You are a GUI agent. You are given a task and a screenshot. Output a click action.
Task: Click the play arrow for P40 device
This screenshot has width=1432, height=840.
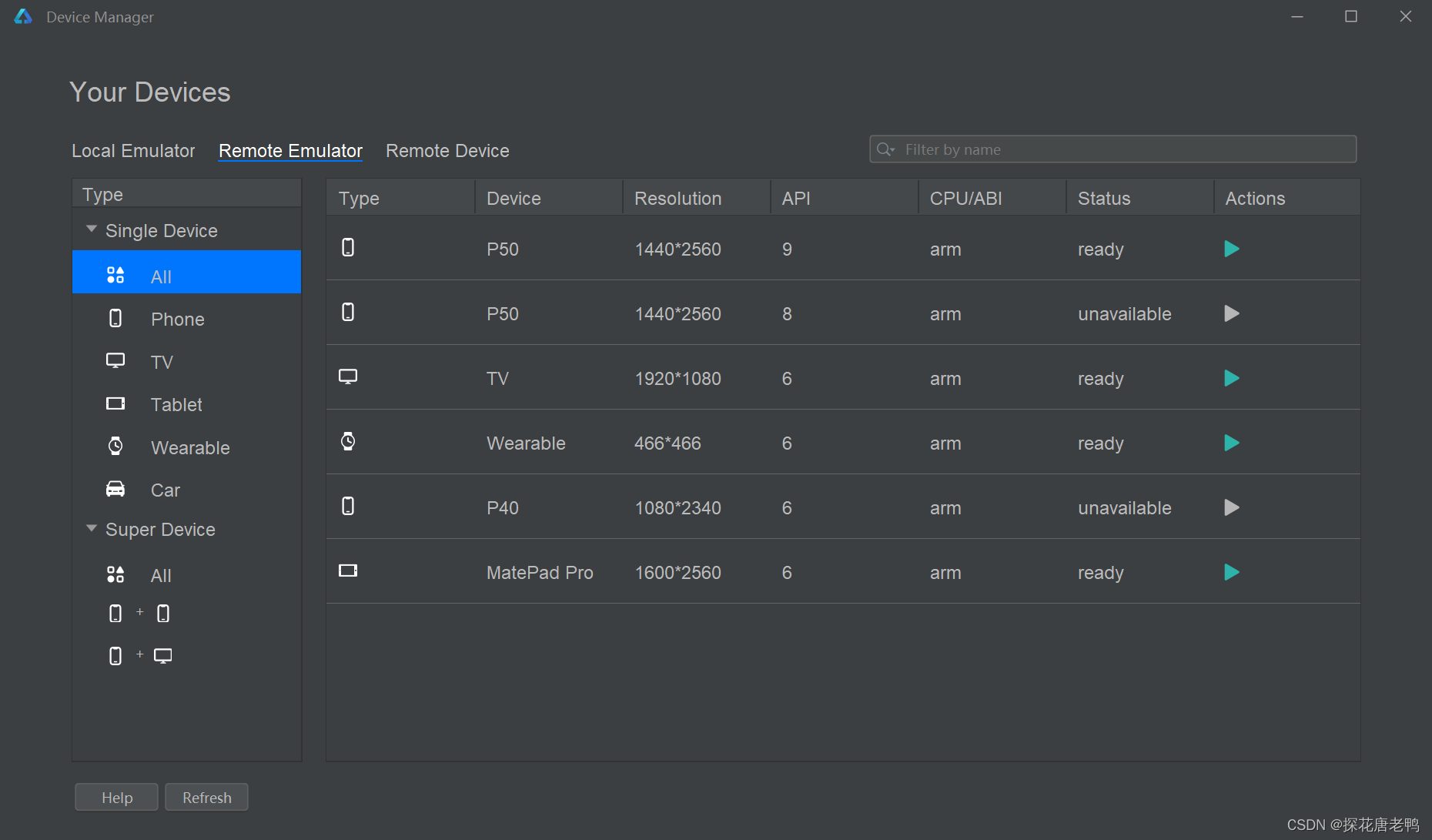pyautogui.click(x=1231, y=507)
